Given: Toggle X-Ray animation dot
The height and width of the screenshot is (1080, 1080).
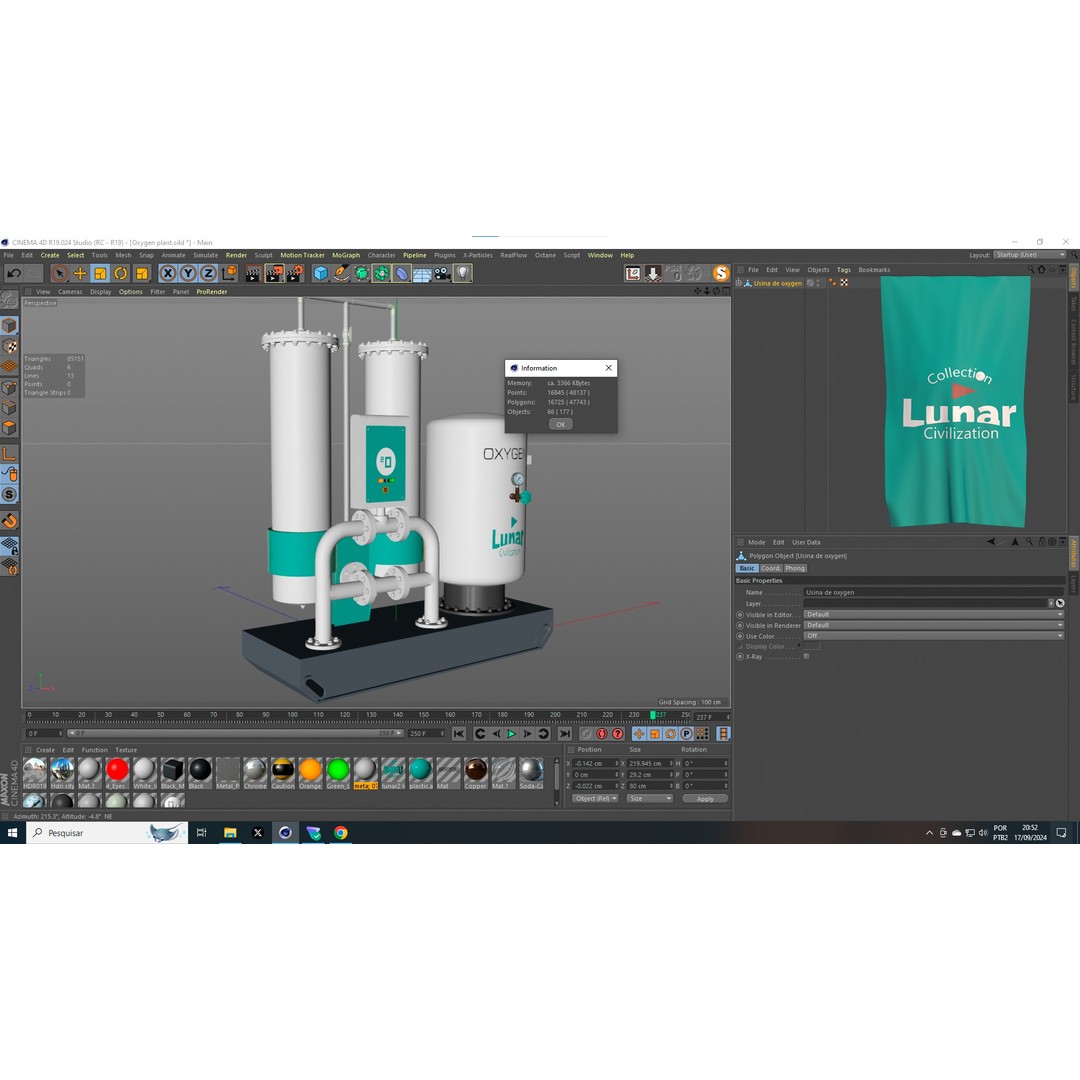Looking at the screenshot, I should coord(740,657).
